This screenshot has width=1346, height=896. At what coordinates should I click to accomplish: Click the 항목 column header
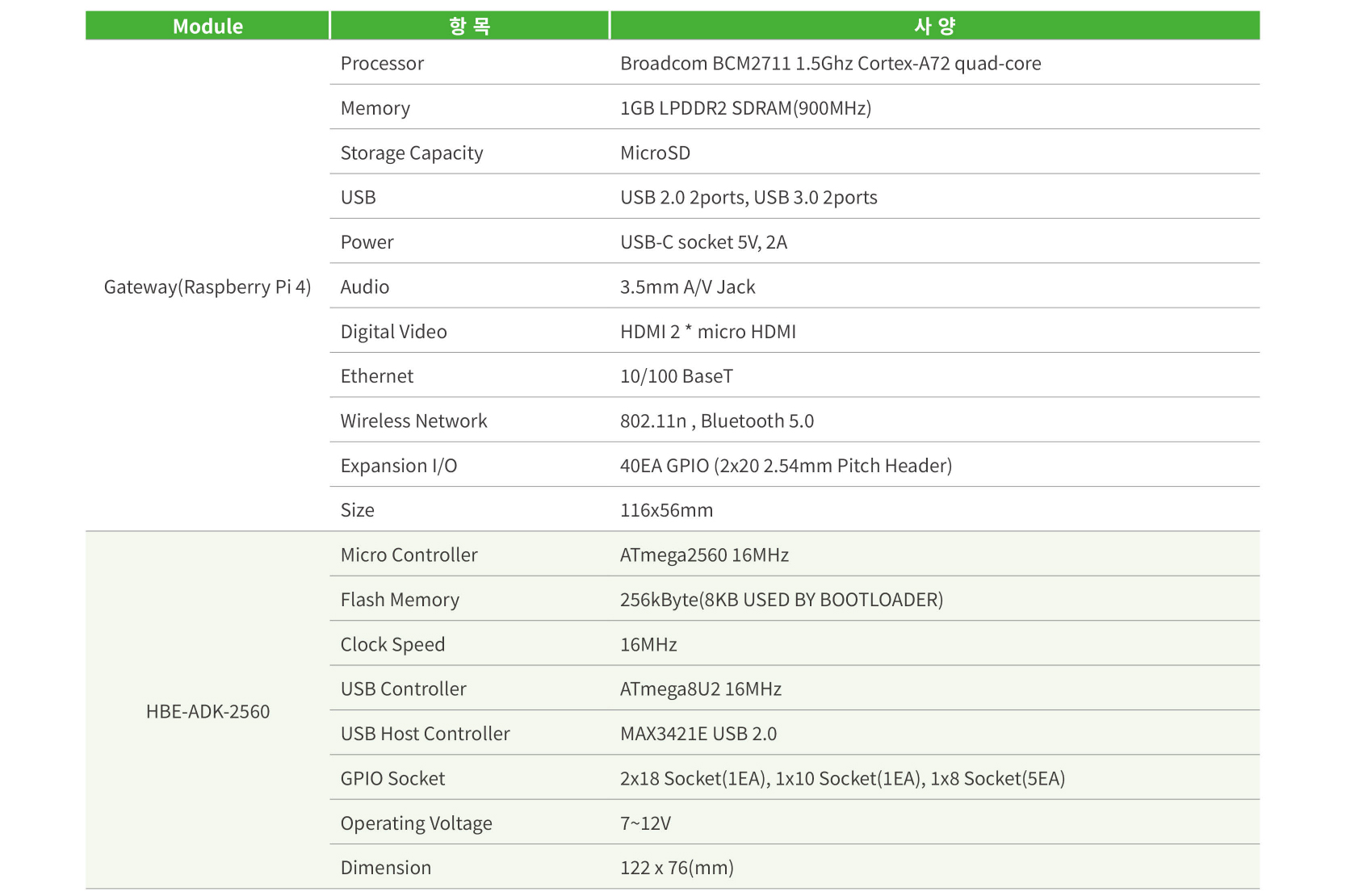(470, 26)
